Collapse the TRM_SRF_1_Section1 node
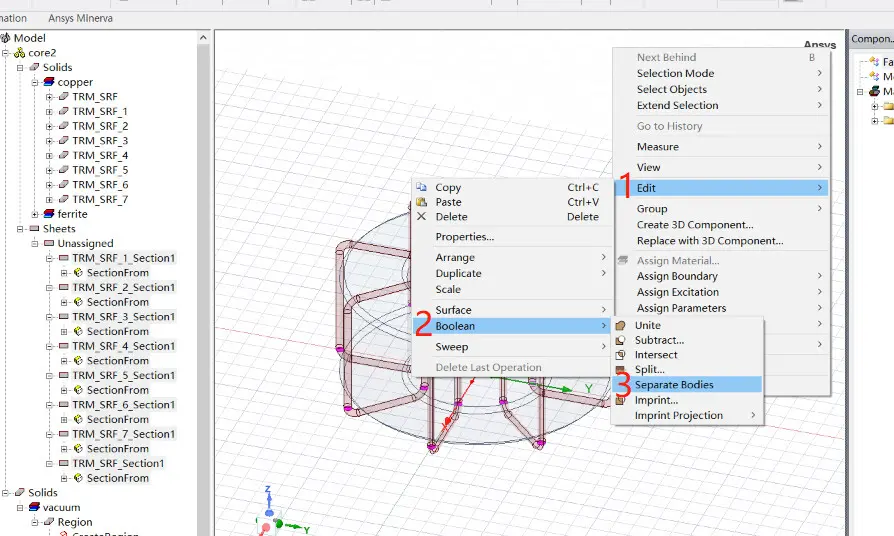The width and height of the screenshot is (894, 536). pyautogui.click(x=50, y=258)
